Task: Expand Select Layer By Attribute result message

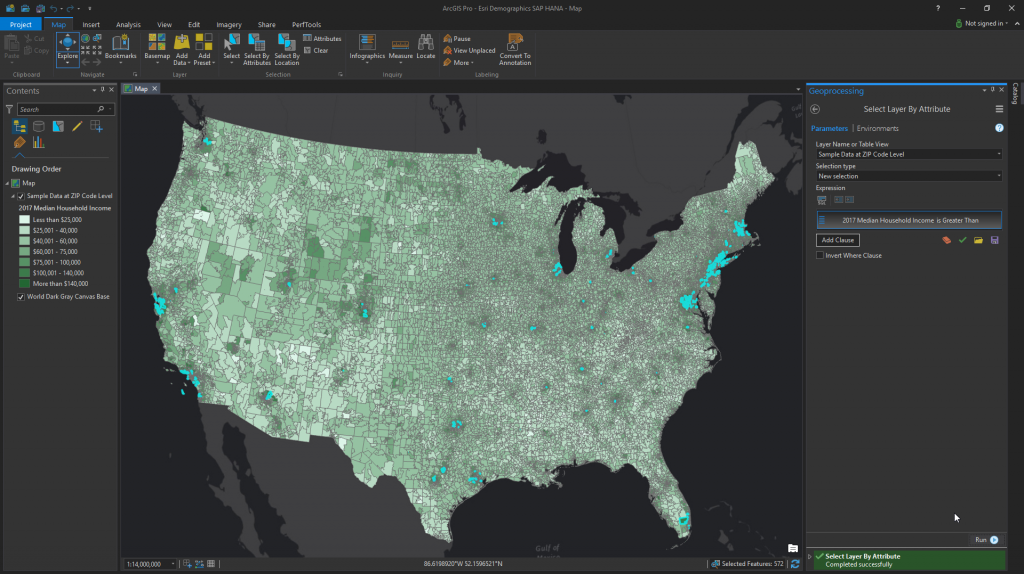Action: pos(810,556)
